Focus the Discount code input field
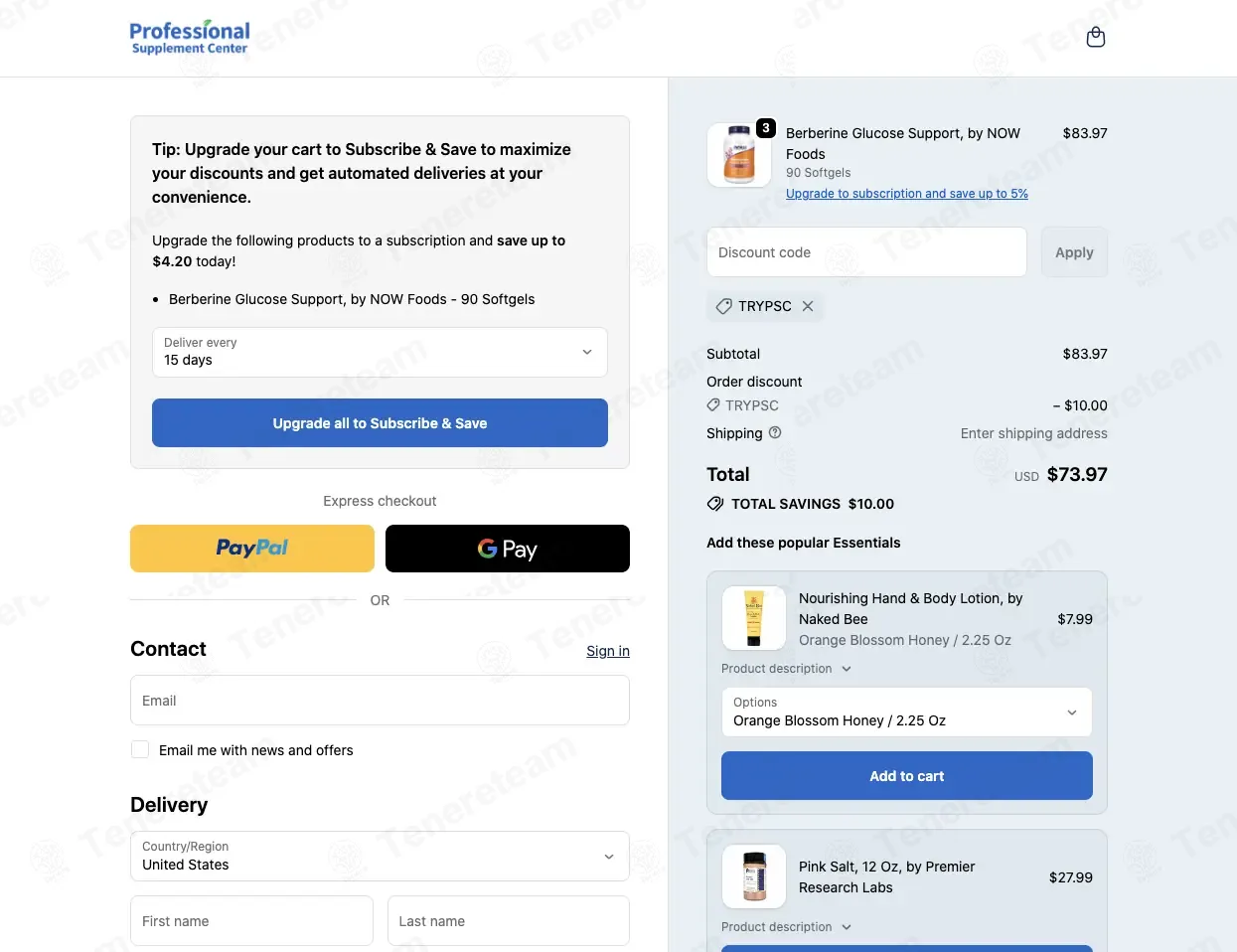The height and width of the screenshot is (952, 1237). tap(866, 252)
